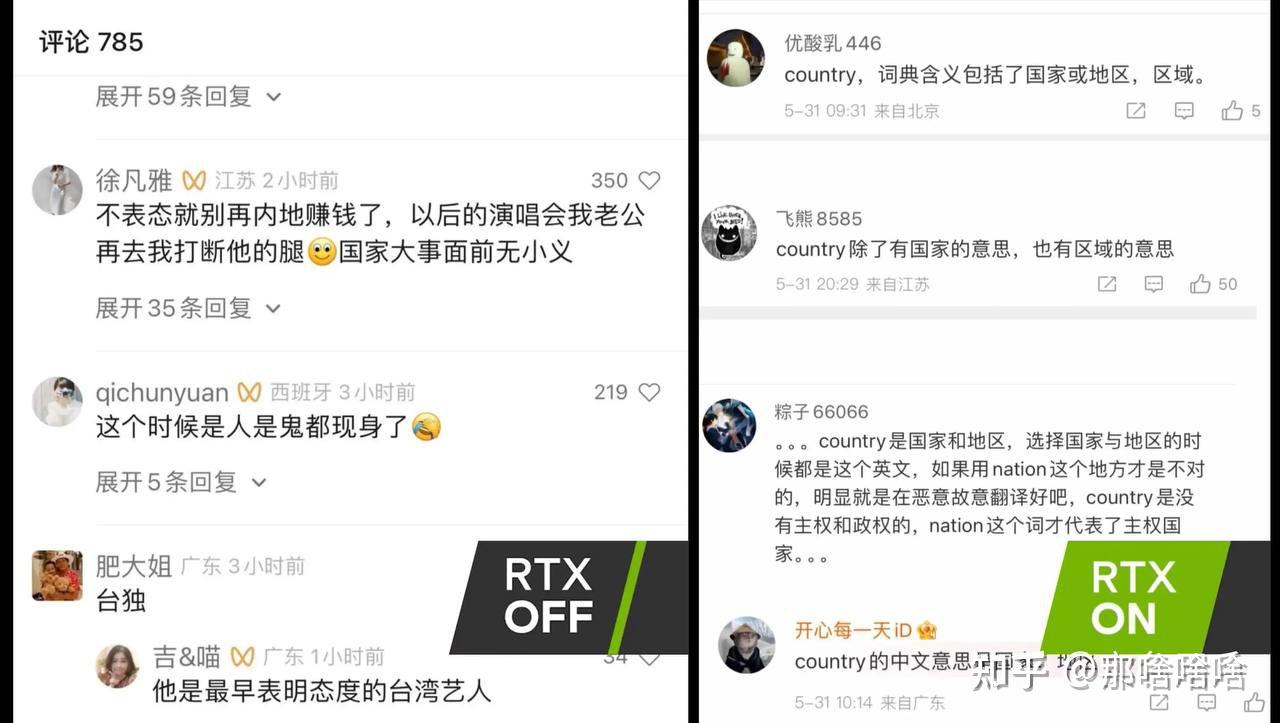Open 粽子66066's username link
The image size is (1280, 723).
pos(821,412)
